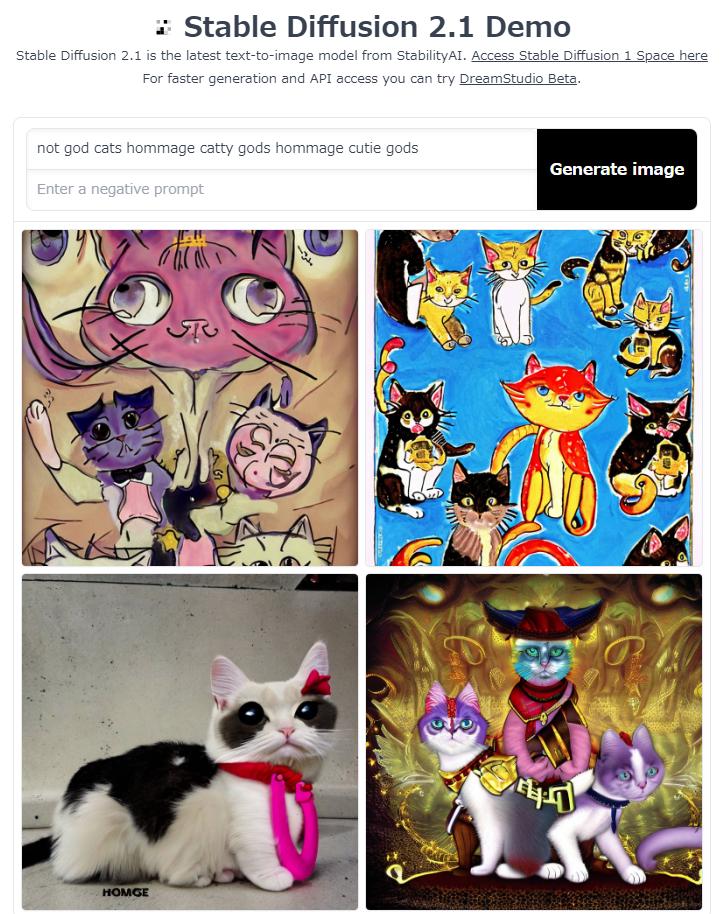This screenshot has height=914, width=722.
Task: Click the Generate image button
Action: point(617,169)
